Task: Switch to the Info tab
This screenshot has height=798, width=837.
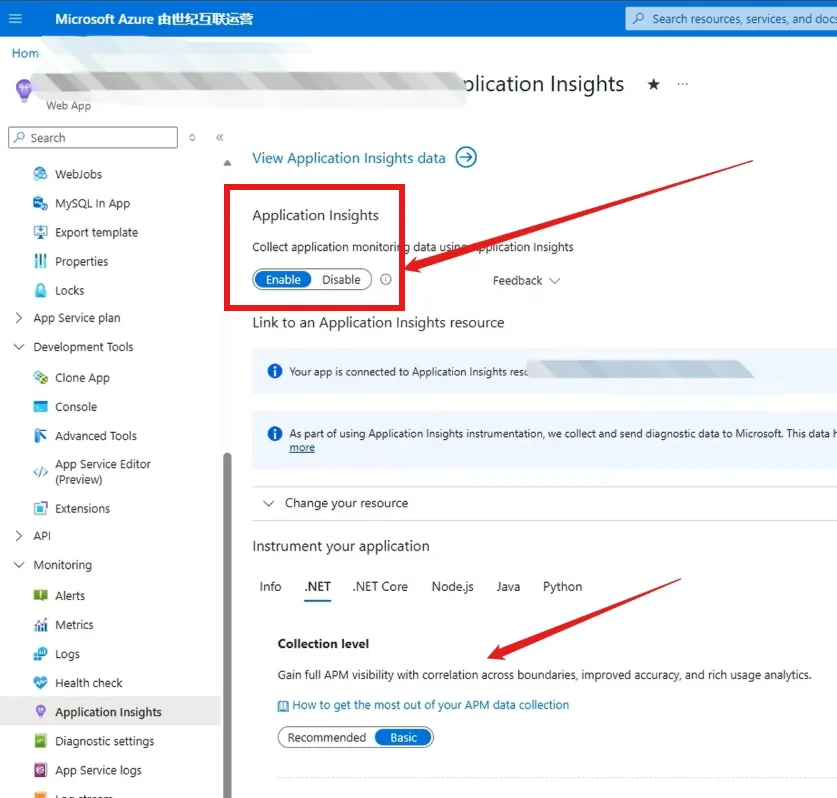Action: (270, 587)
